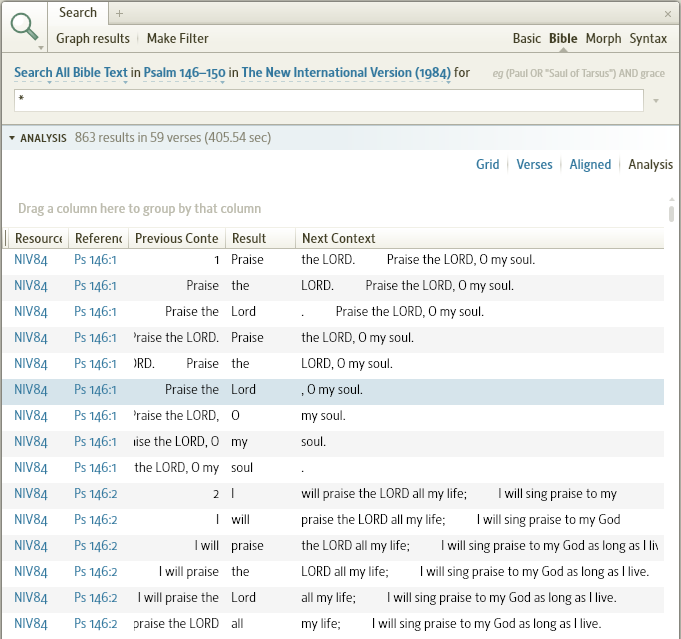Image resolution: width=681 pixels, height=639 pixels.
Task: Click Make Filter
Action: pyautogui.click(x=178, y=39)
